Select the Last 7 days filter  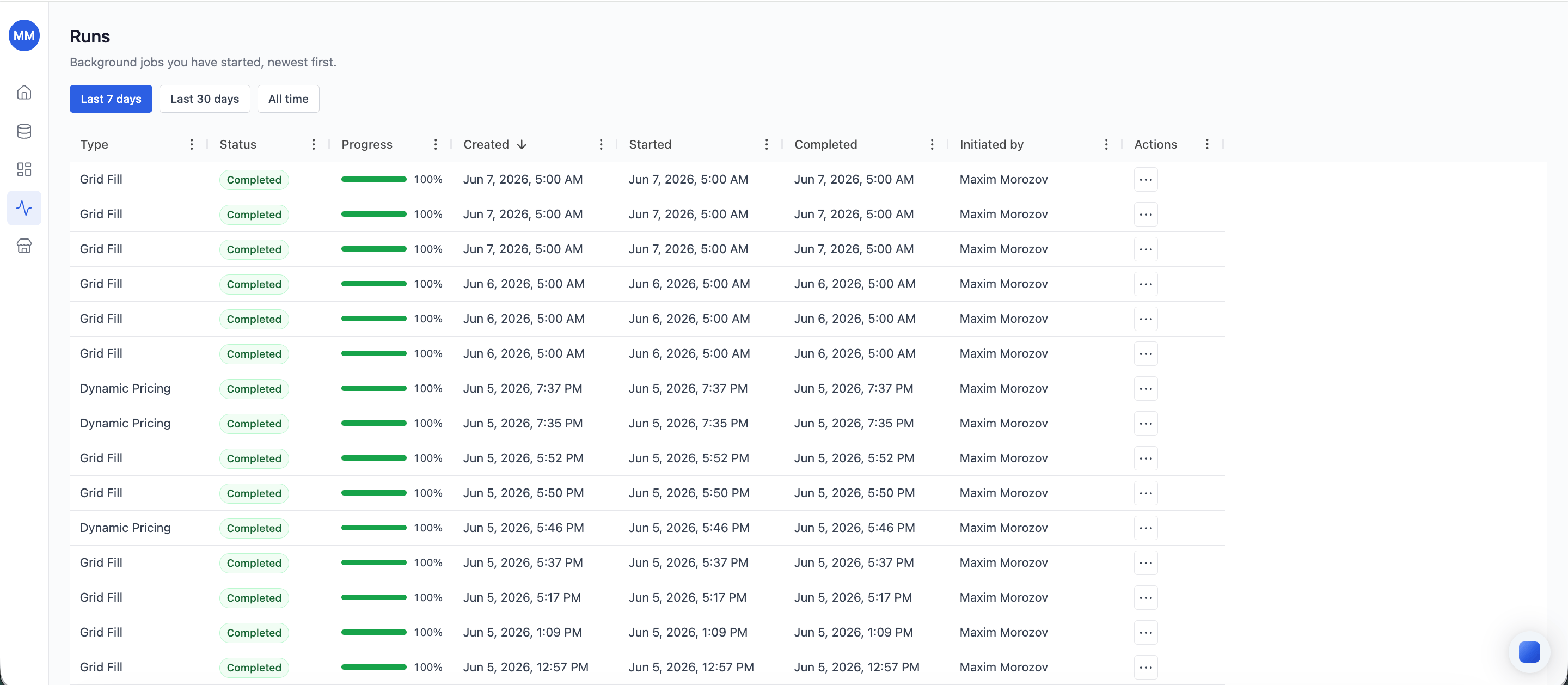click(x=111, y=99)
